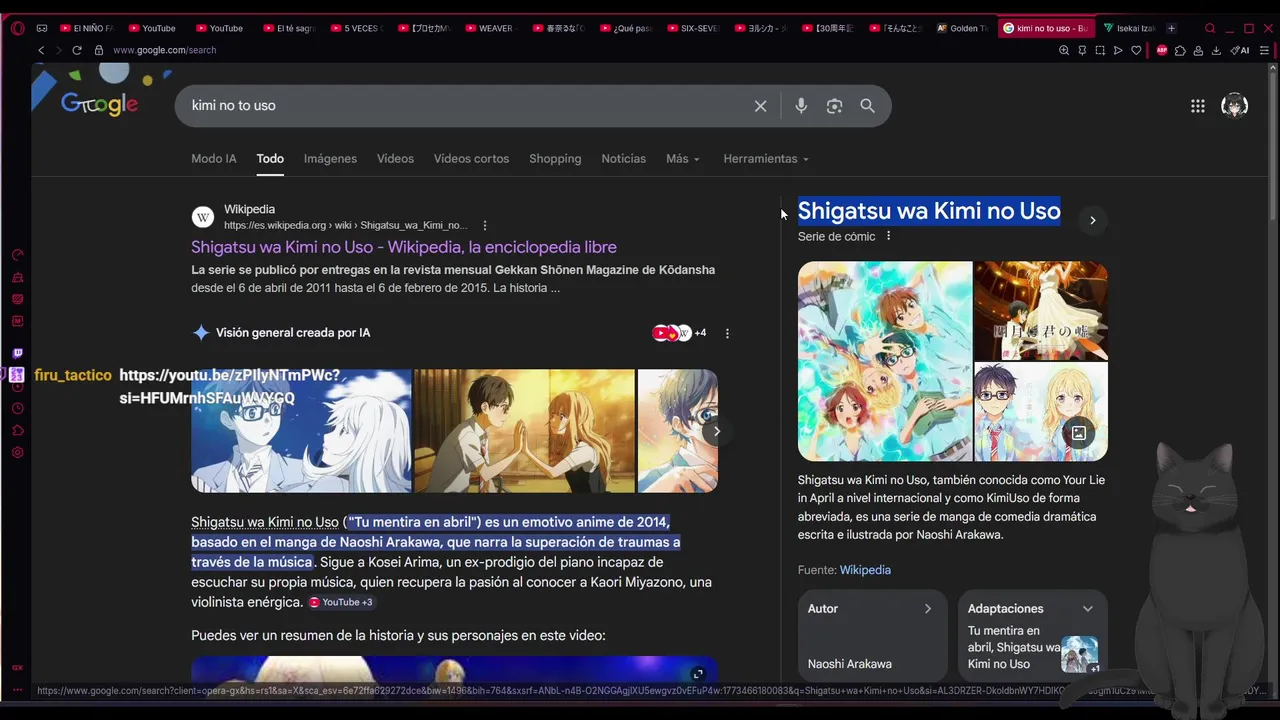Switch to the WEAVER browser tab
This screenshot has height=720, width=1280.
point(490,28)
